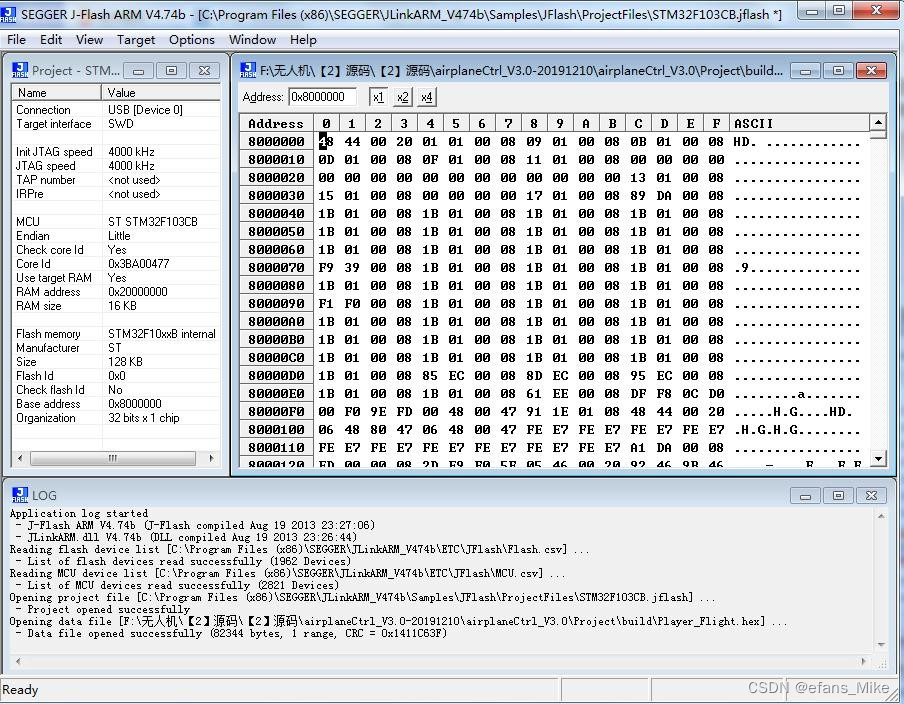Click the LOG panel J-Flash icon
Screen dimensions: 904x704
coord(20,495)
